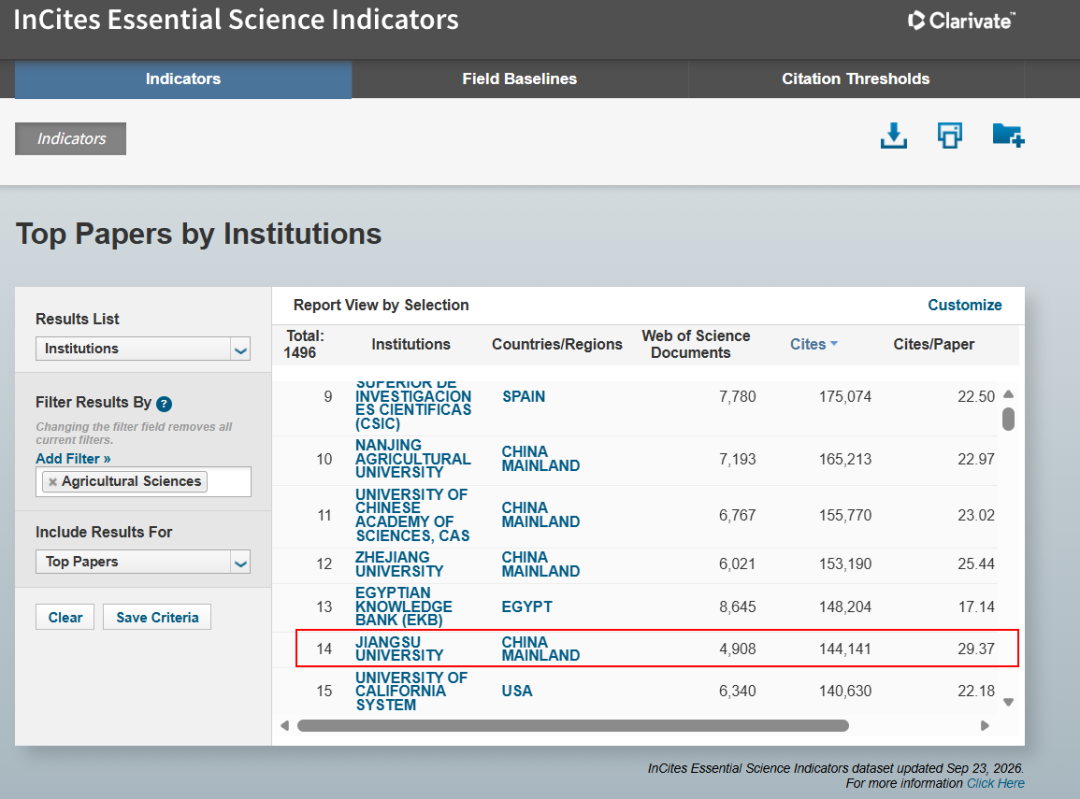Download the report using the download icon
This screenshot has height=799, width=1080.
pos(893,136)
